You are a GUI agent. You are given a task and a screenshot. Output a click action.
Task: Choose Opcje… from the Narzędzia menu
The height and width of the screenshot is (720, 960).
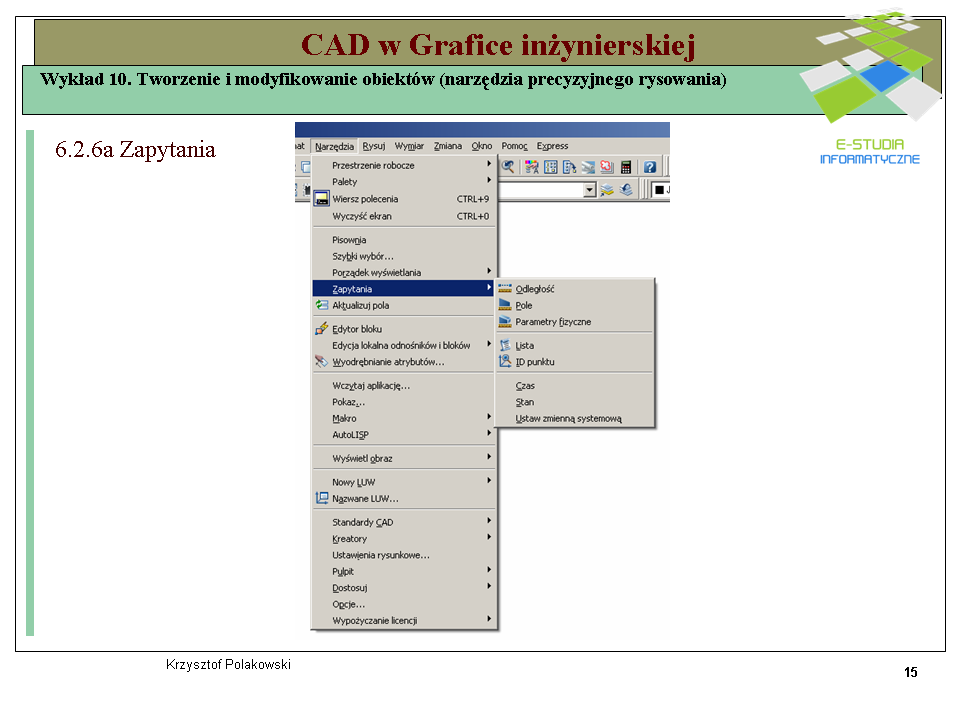(x=348, y=604)
